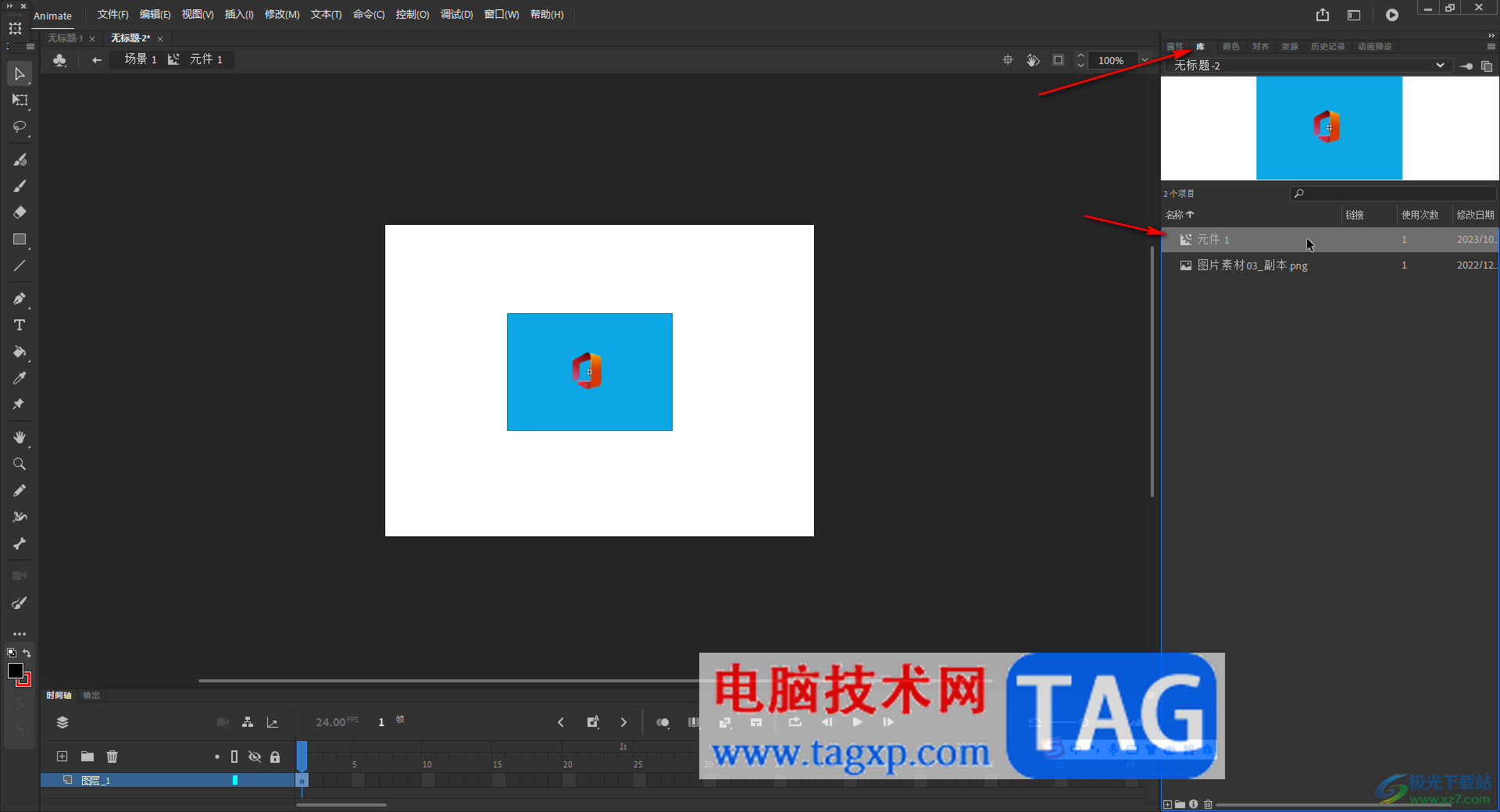Sort library by 名称 column
Image resolution: width=1500 pixels, height=812 pixels.
click(x=1180, y=215)
